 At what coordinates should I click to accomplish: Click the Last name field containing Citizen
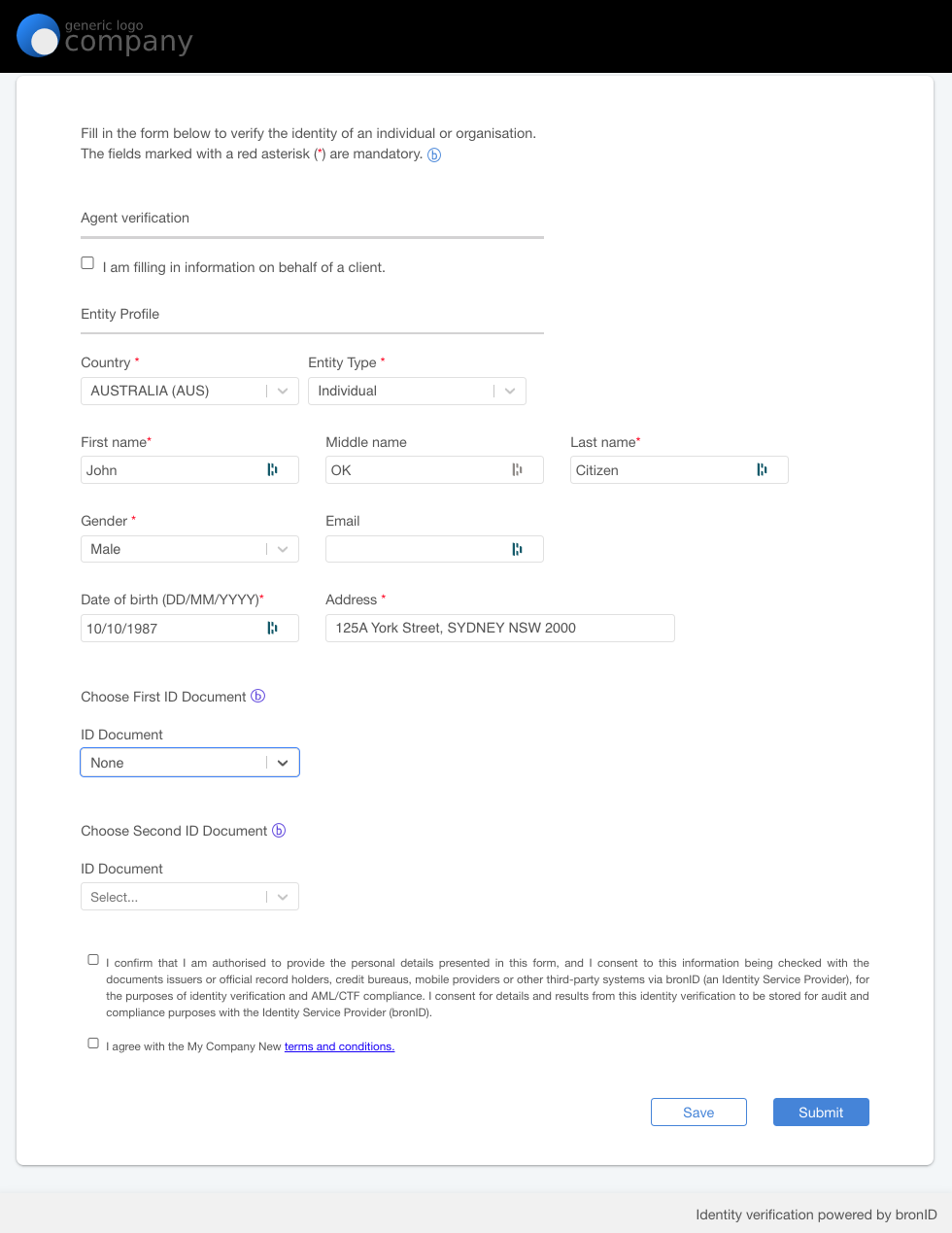pyautogui.click(x=679, y=470)
